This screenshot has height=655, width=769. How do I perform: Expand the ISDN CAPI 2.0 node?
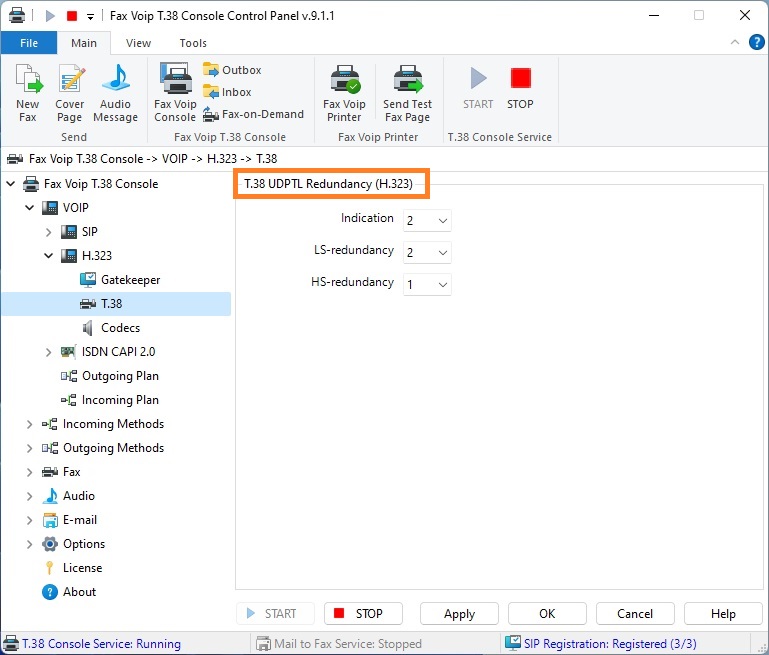point(49,352)
